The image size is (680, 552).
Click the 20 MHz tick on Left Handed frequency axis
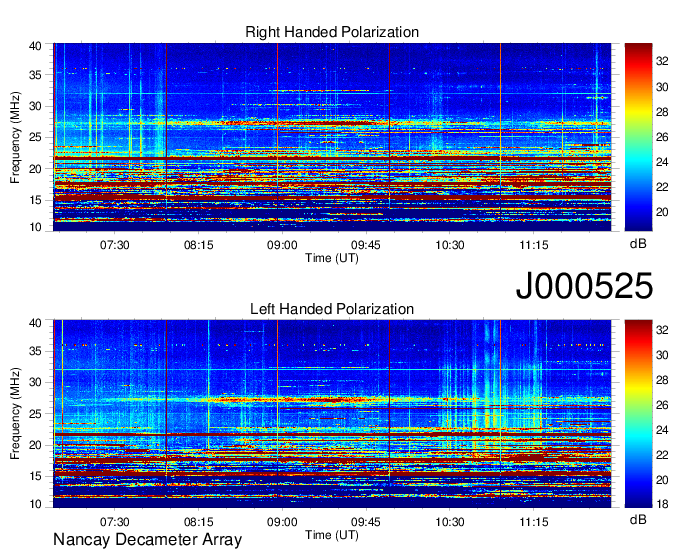[x=36, y=445]
